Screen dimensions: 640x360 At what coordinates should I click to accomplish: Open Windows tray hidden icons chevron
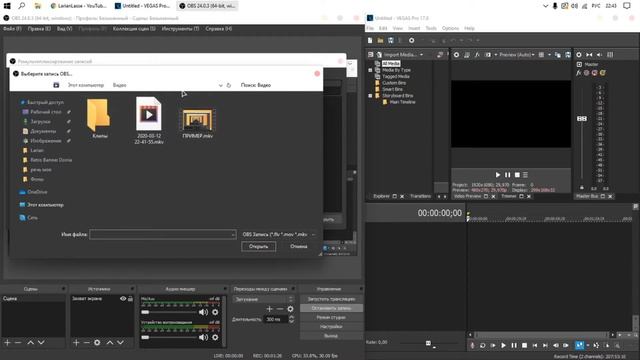click(546, 6)
